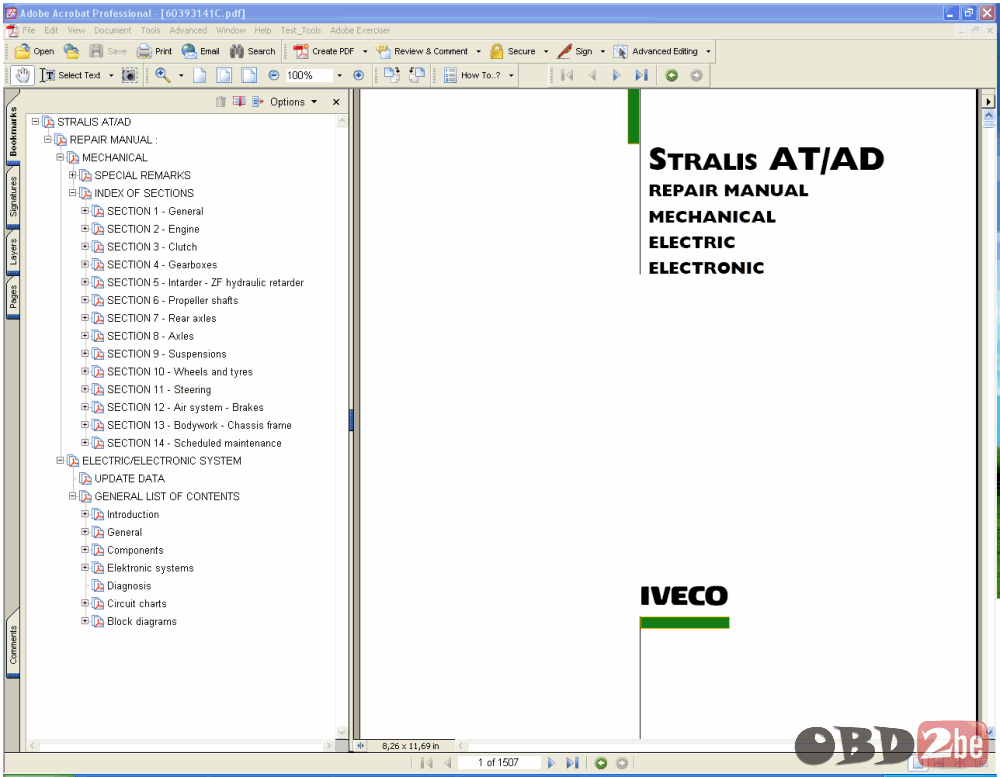Open the Advanced menu
Viewport: 1000px width, 777px height.
click(x=188, y=30)
